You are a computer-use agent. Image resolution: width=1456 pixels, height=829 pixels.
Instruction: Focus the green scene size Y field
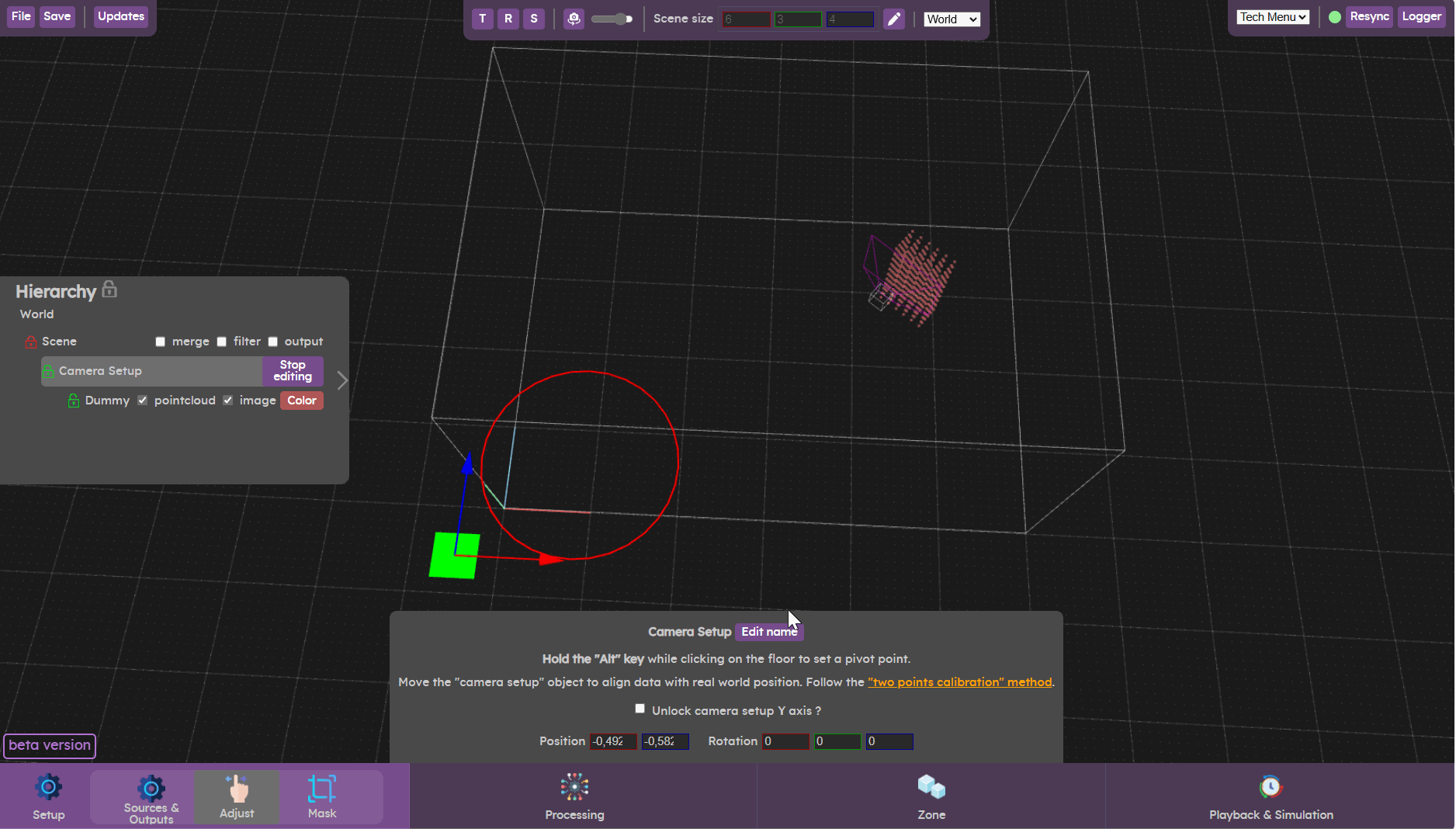click(798, 19)
